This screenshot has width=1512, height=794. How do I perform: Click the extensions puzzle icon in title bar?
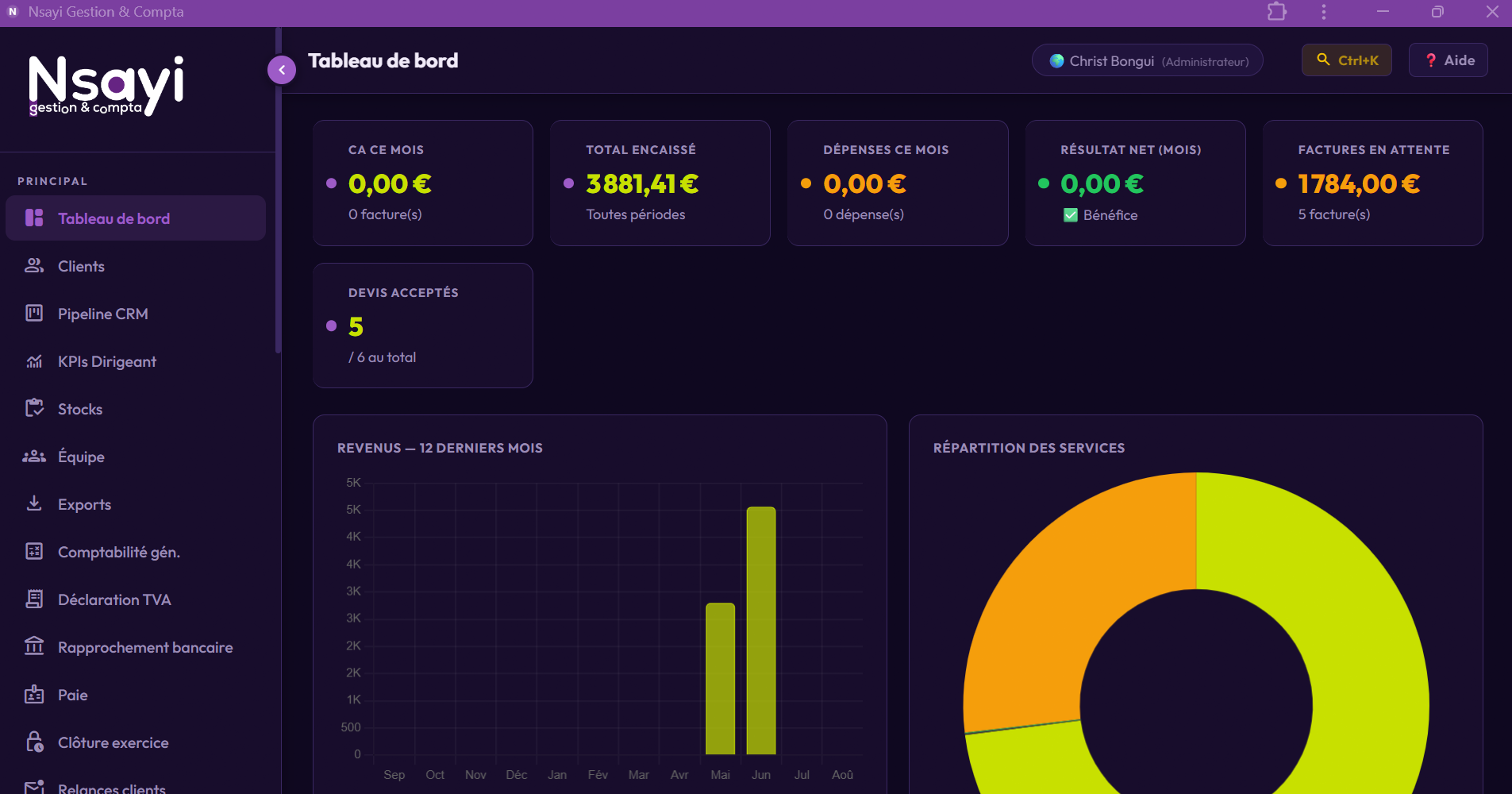1276,12
